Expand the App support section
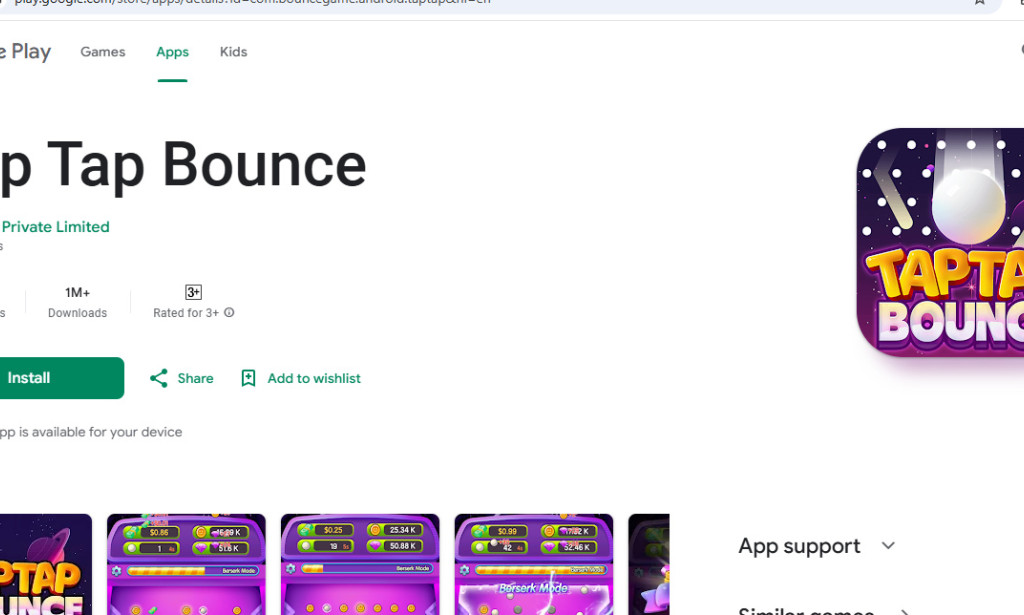Screen dimensions: 1024x615 coord(800,546)
